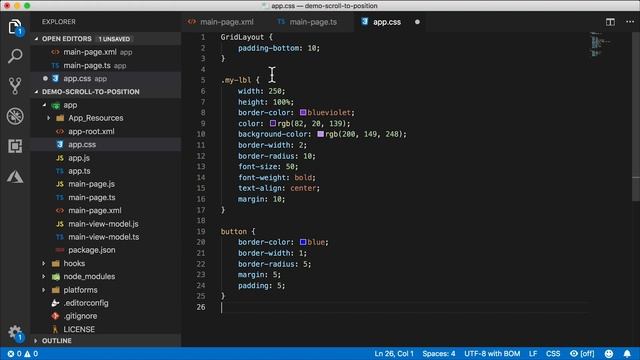640x360 pixels.
Task: Collapse the Open Editors section
Action: (37, 39)
